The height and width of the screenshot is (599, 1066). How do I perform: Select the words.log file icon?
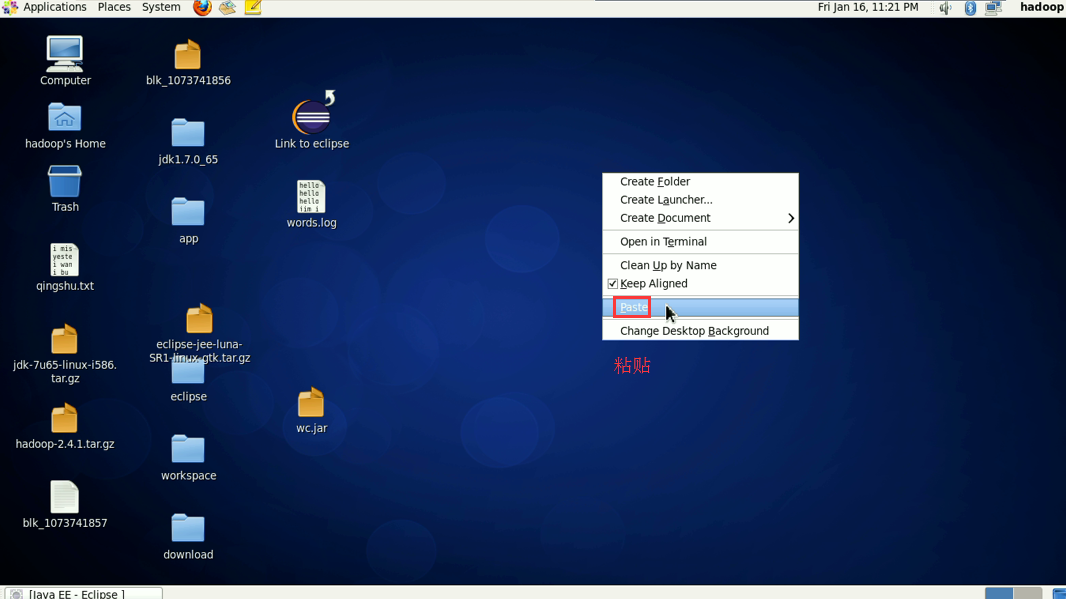point(311,196)
